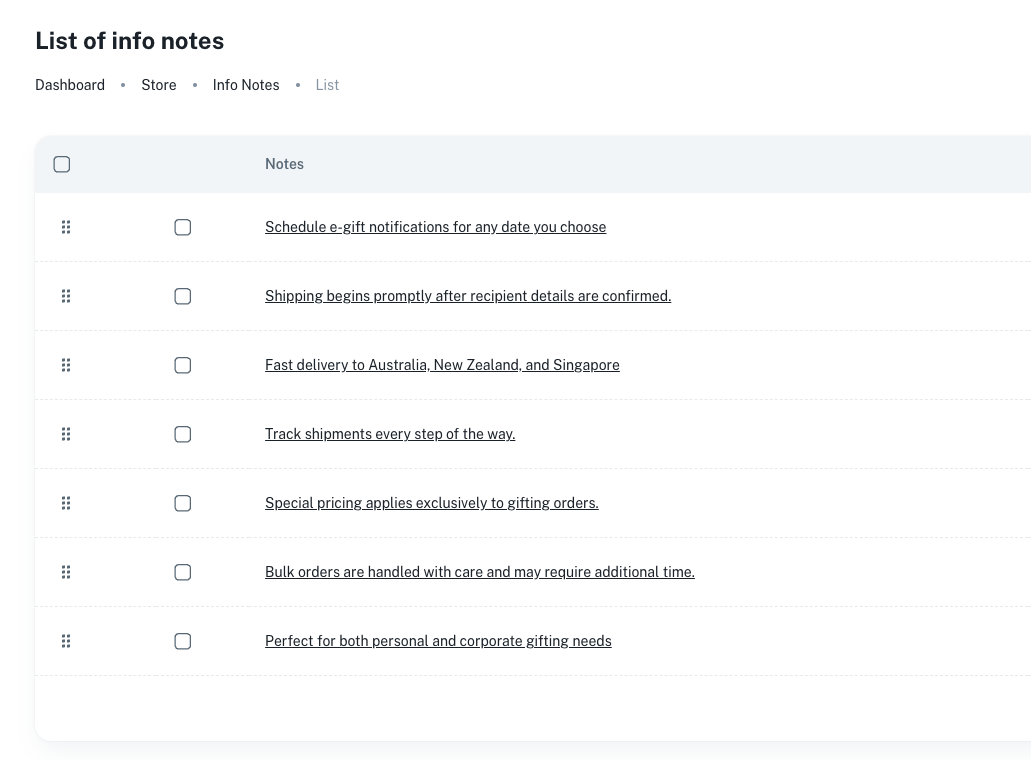Navigate to Info Notes breadcrumb
Screen dimensions: 1031x760
coord(246,85)
